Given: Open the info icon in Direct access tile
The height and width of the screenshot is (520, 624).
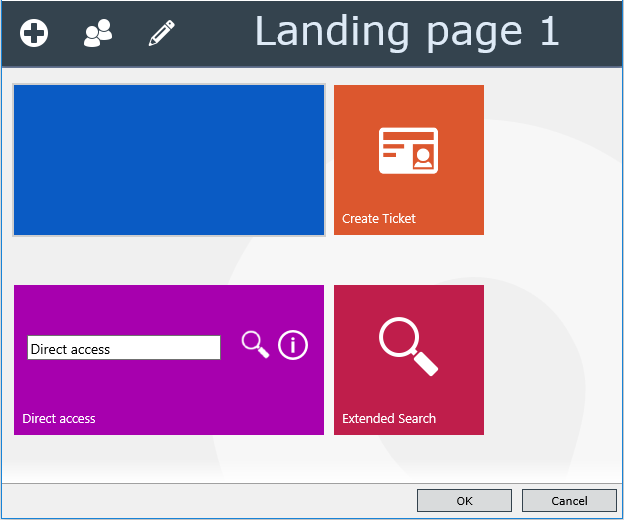Looking at the screenshot, I should coord(293,345).
